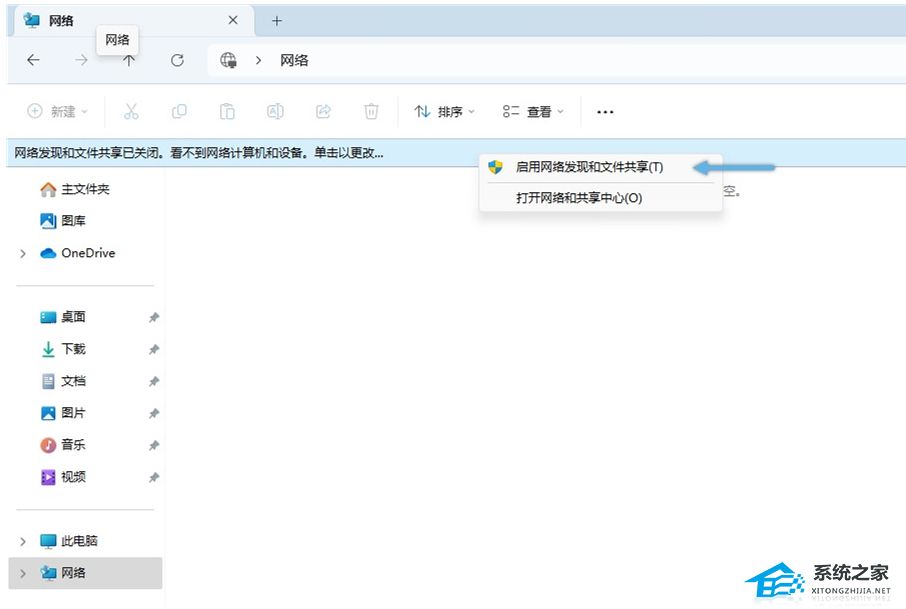
Task: Click the Rename icon in toolbar
Action: click(x=275, y=111)
